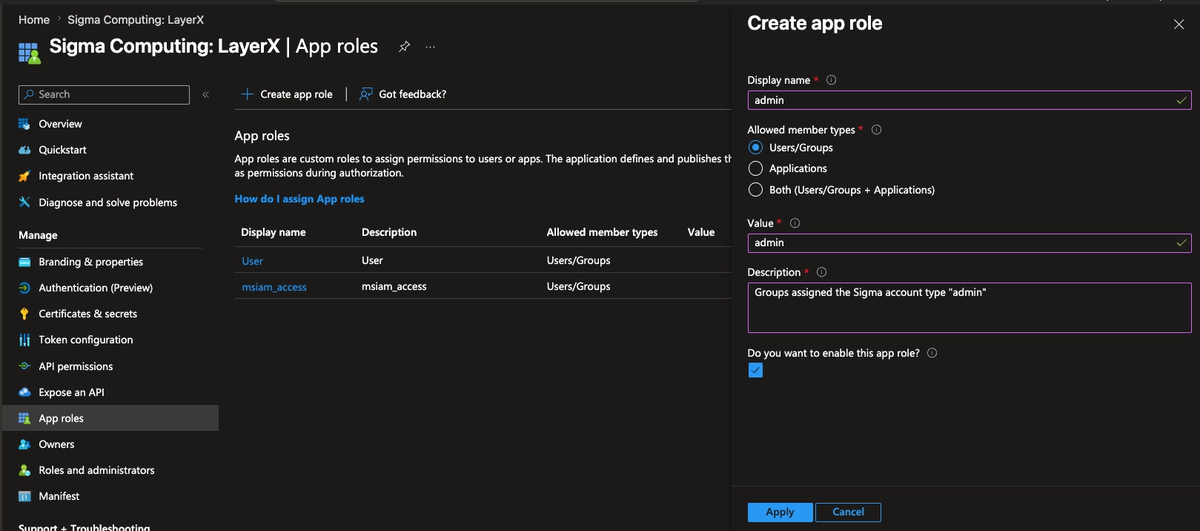Click the Home breadcrumb link
Viewport: 1200px width, 531px height.
pos(34,19)
